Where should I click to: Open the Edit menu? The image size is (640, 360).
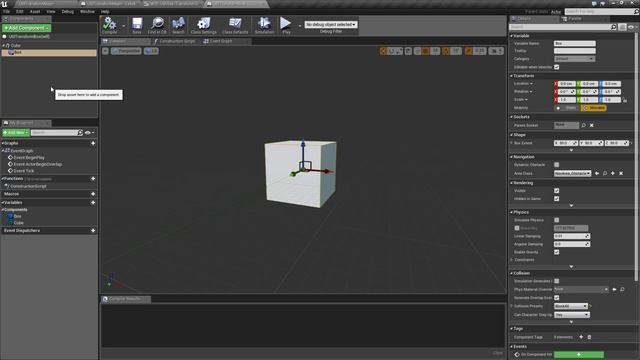[x=20, y=11]
